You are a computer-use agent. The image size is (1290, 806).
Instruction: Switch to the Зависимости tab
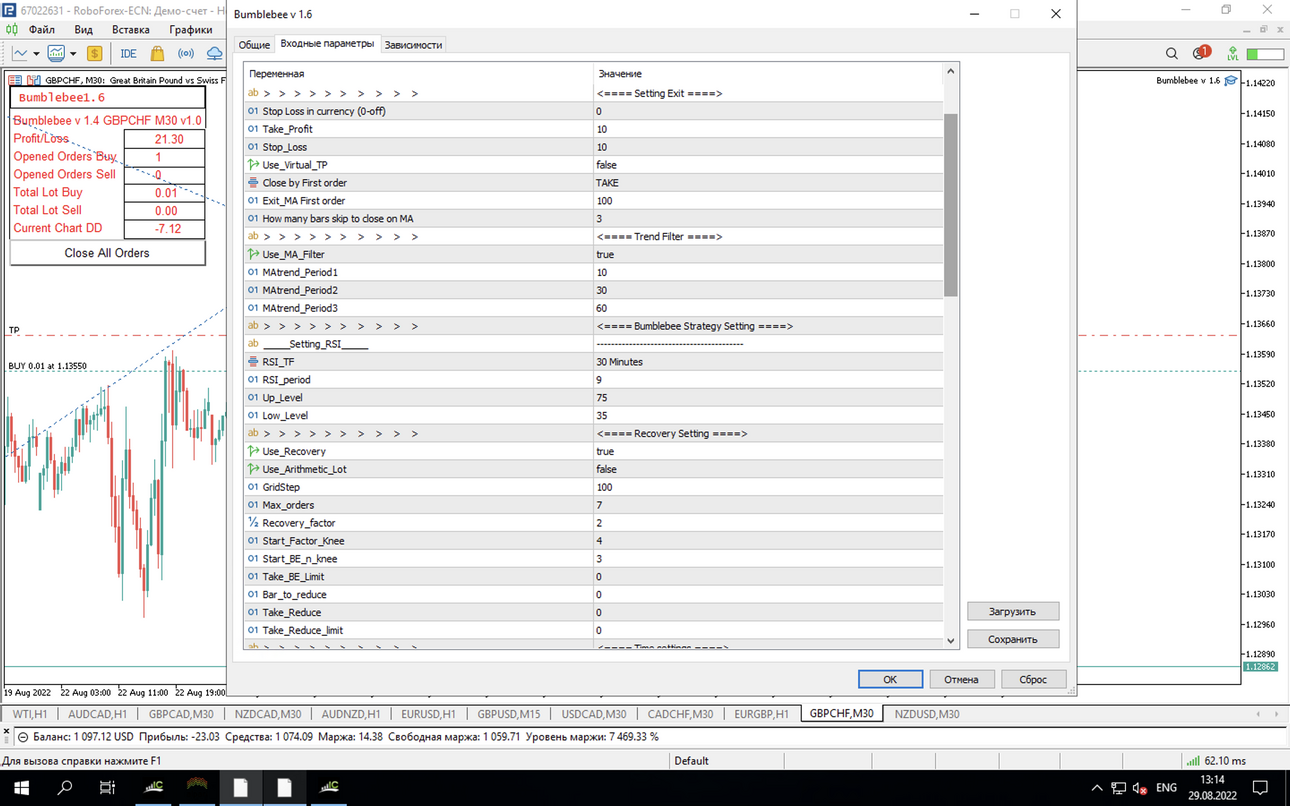413,45
